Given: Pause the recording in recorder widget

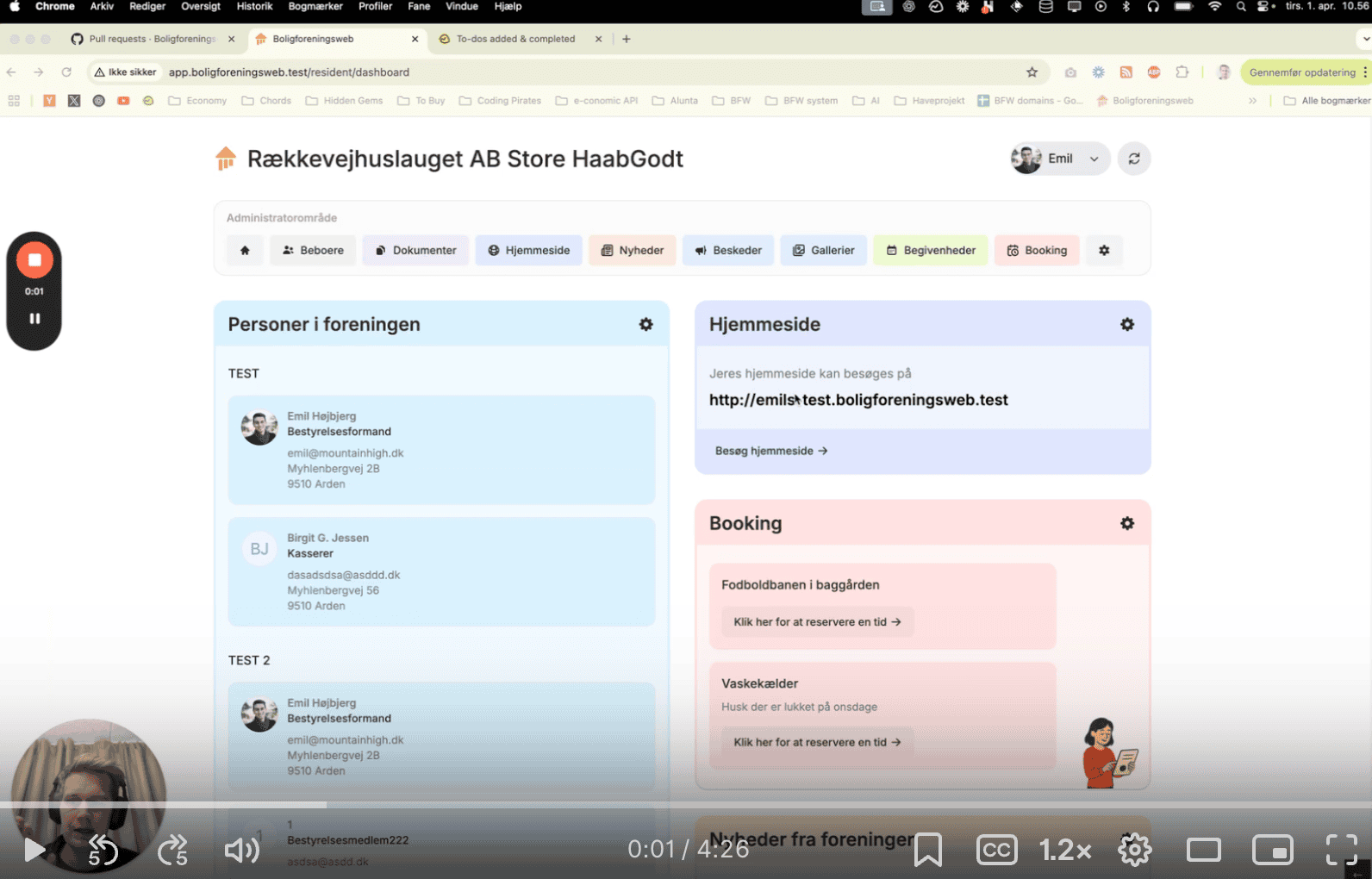Looking at the screenshot, I should [x=34, y=319].
